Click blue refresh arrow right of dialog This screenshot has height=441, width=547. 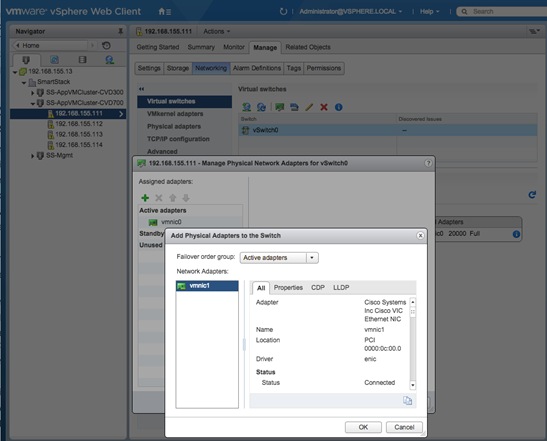(x=532, y=195)
